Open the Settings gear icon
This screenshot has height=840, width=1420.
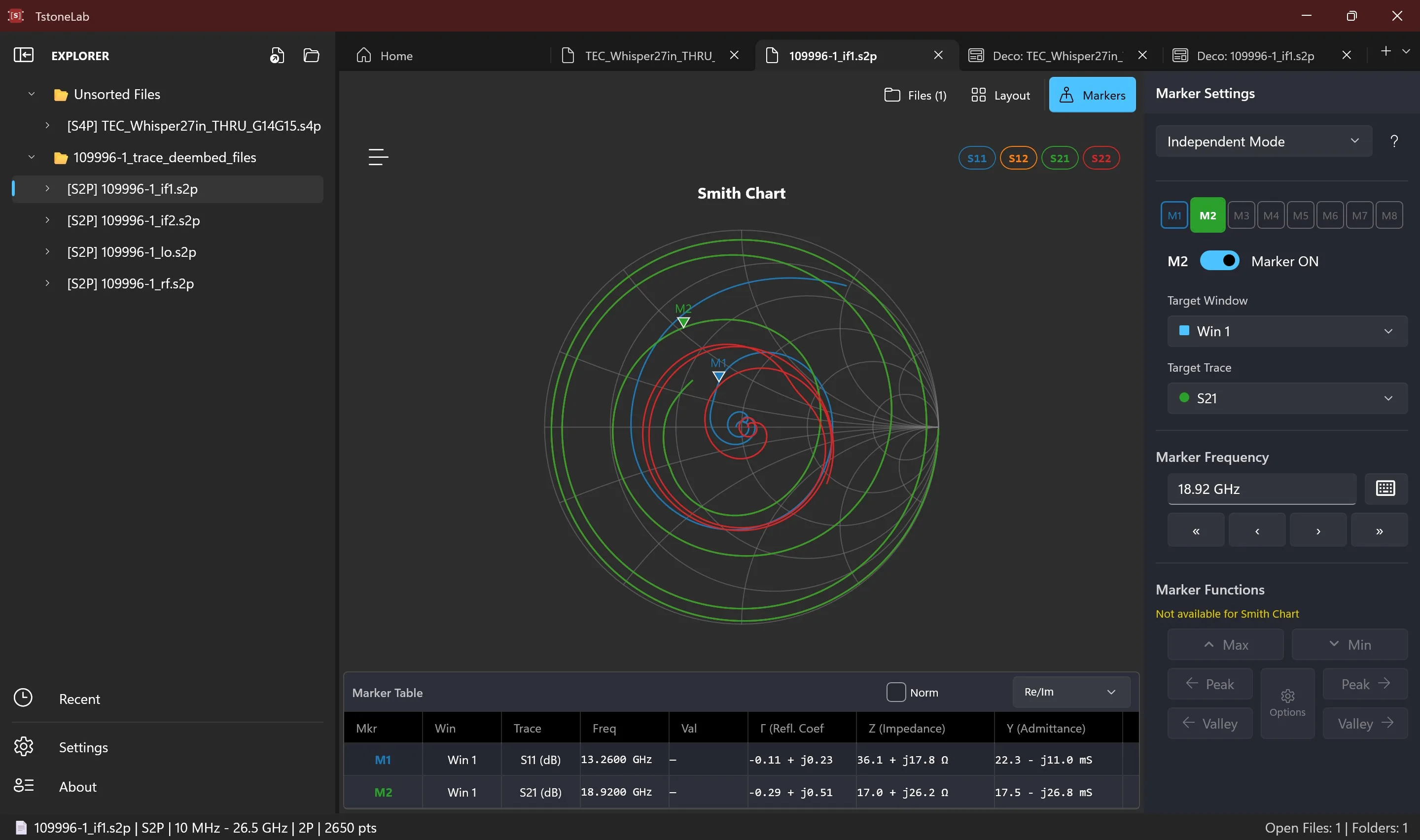[x=23, y=747]
